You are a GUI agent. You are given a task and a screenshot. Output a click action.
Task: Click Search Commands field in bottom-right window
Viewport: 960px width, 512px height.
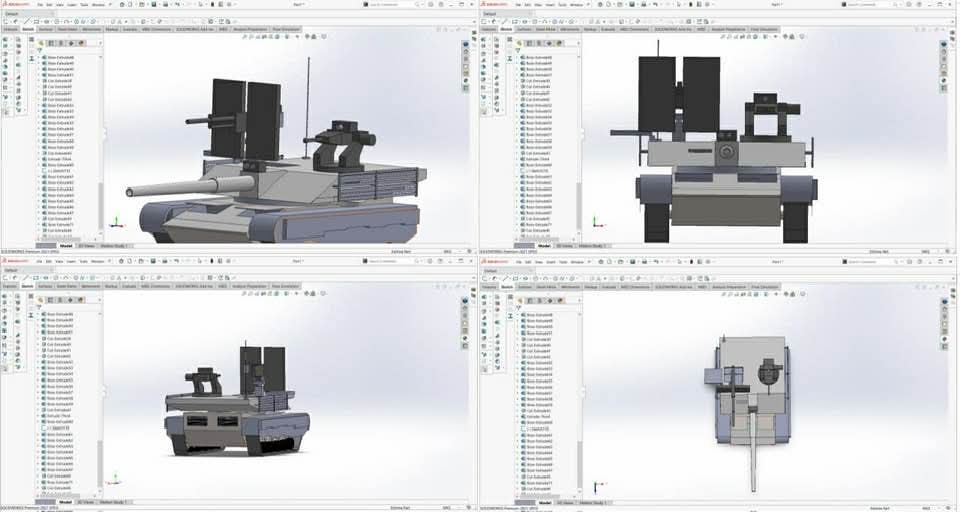[864, 261]
